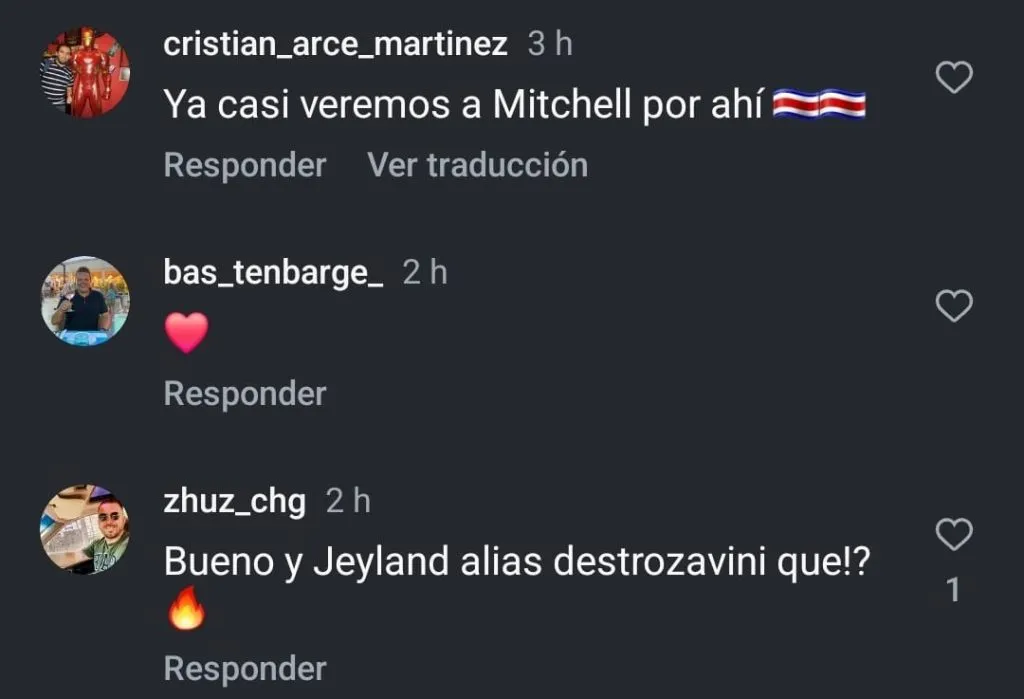Image resolution: width=1024 pixels, height=699 pixels.
Task: Go to bas_tenbarge_ username link
Action: point(273,272)
